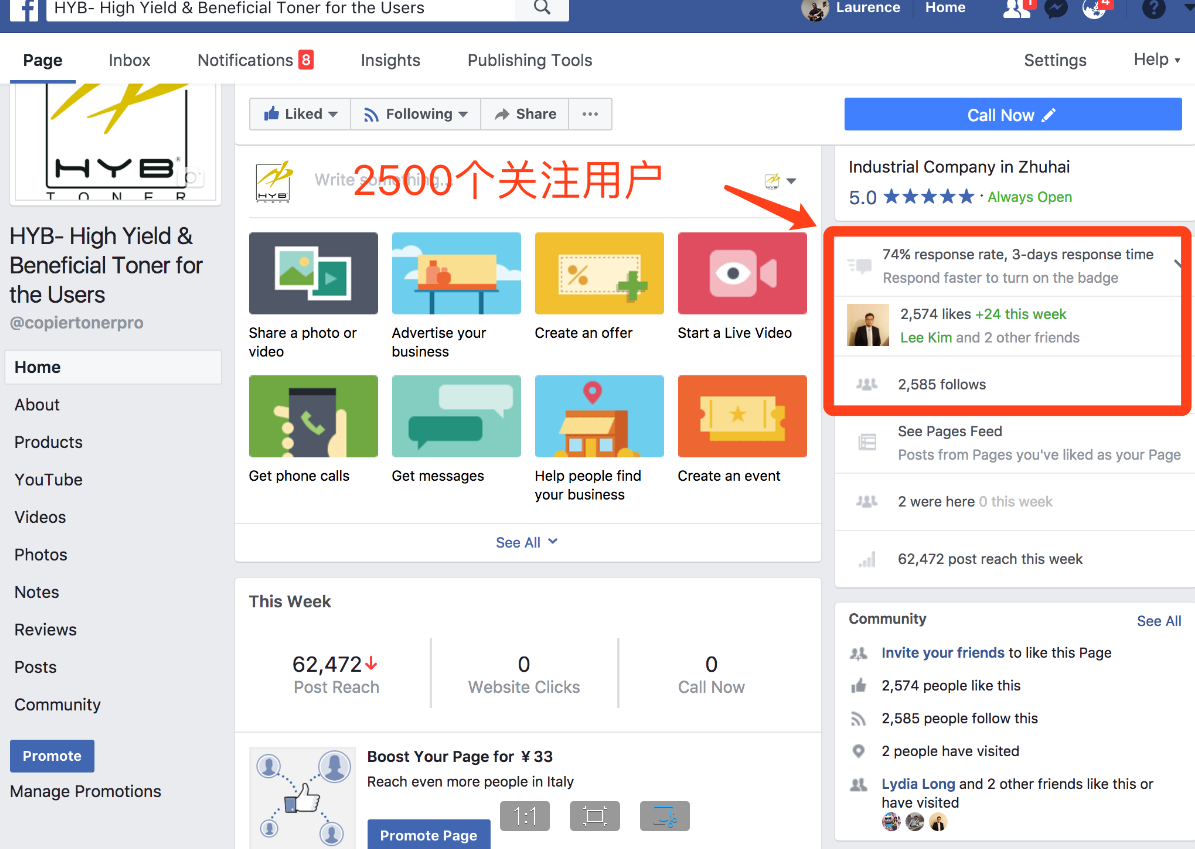Open the Publishing Tools tab

(530, 60)
